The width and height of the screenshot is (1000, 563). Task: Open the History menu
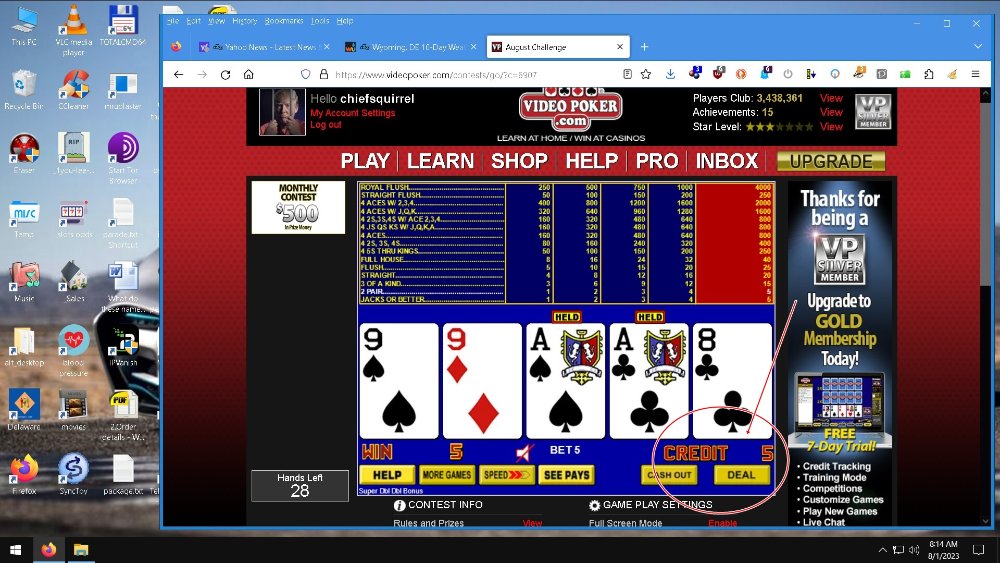244,21
